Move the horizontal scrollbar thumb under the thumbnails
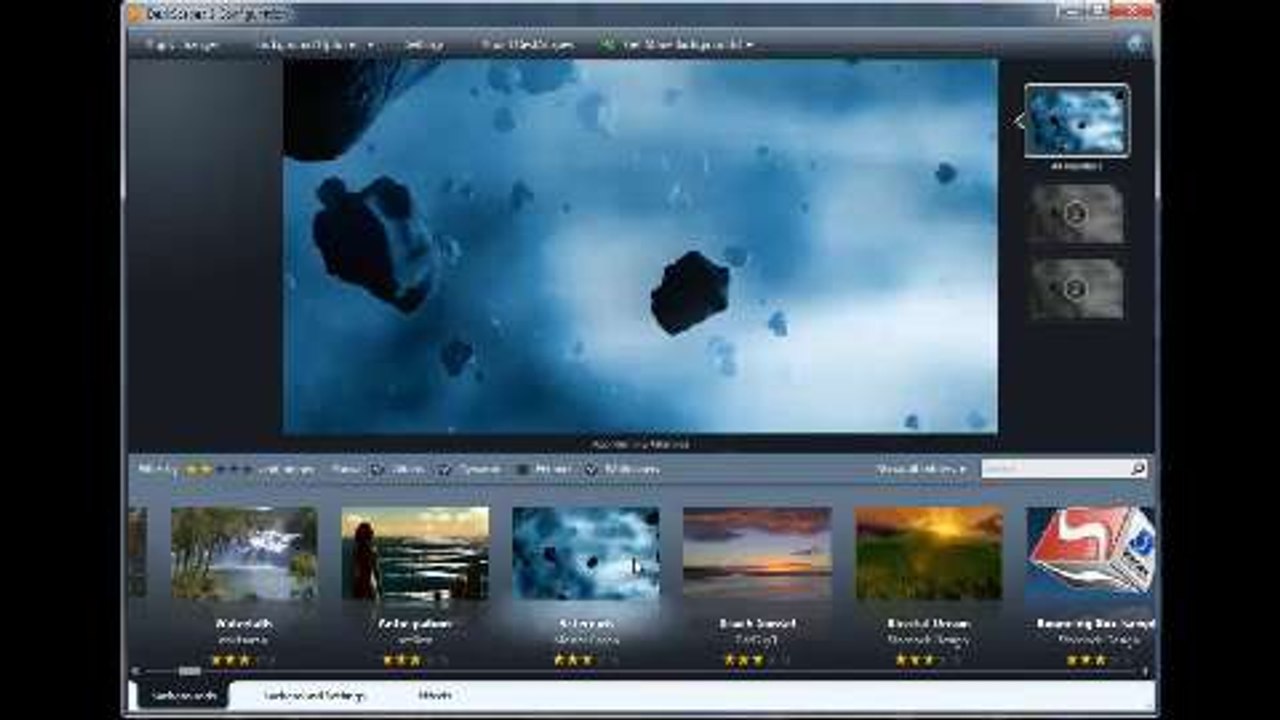 click(x=189, y=671)
